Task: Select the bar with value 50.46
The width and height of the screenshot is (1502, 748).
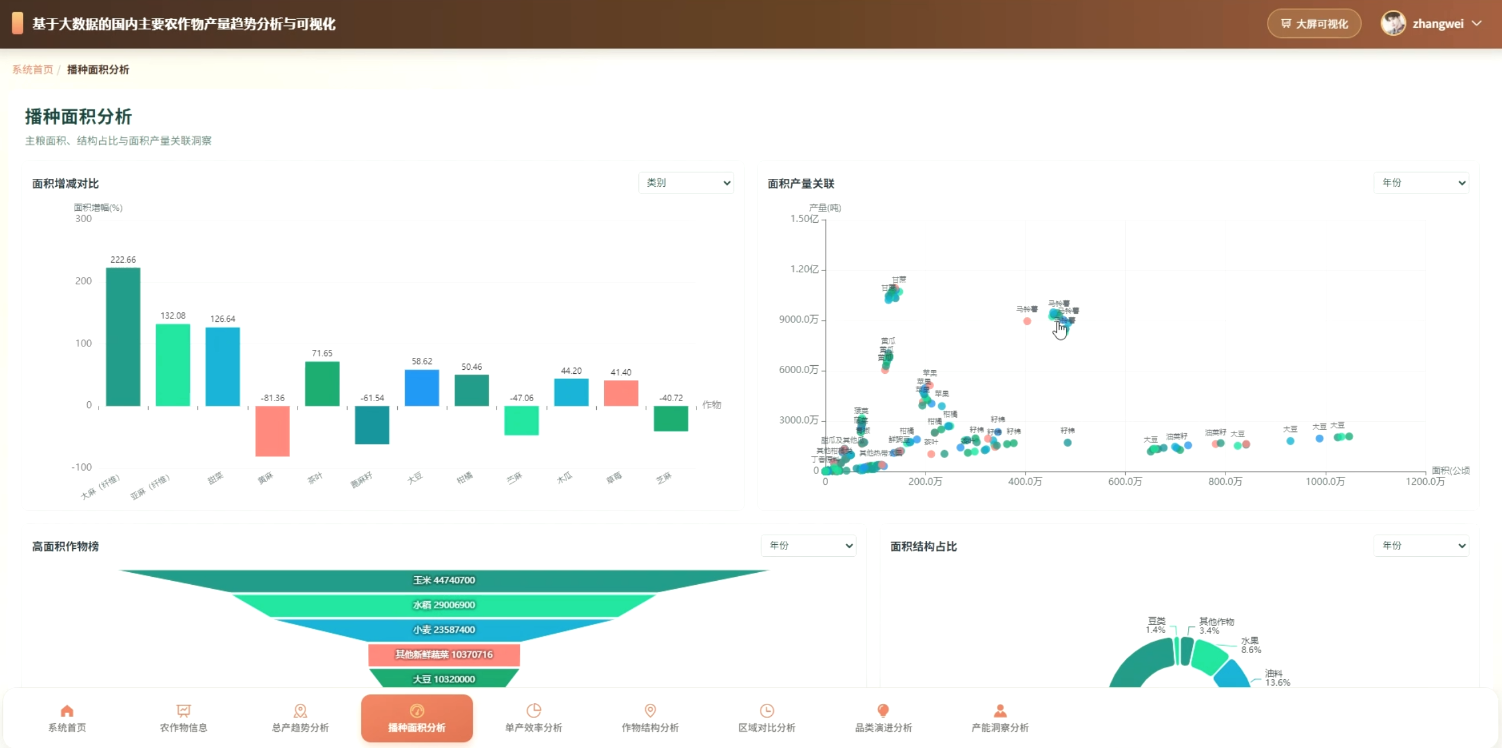Action: coord(472,390)
